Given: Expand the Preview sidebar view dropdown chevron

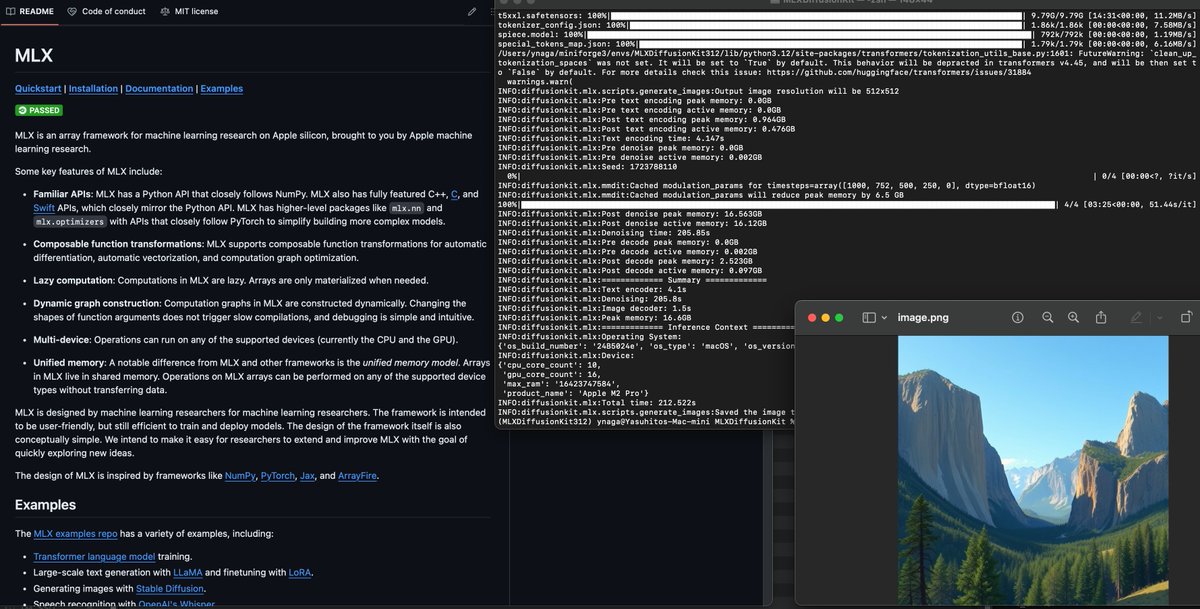Looking at the screenshot, I should (884, 317).
